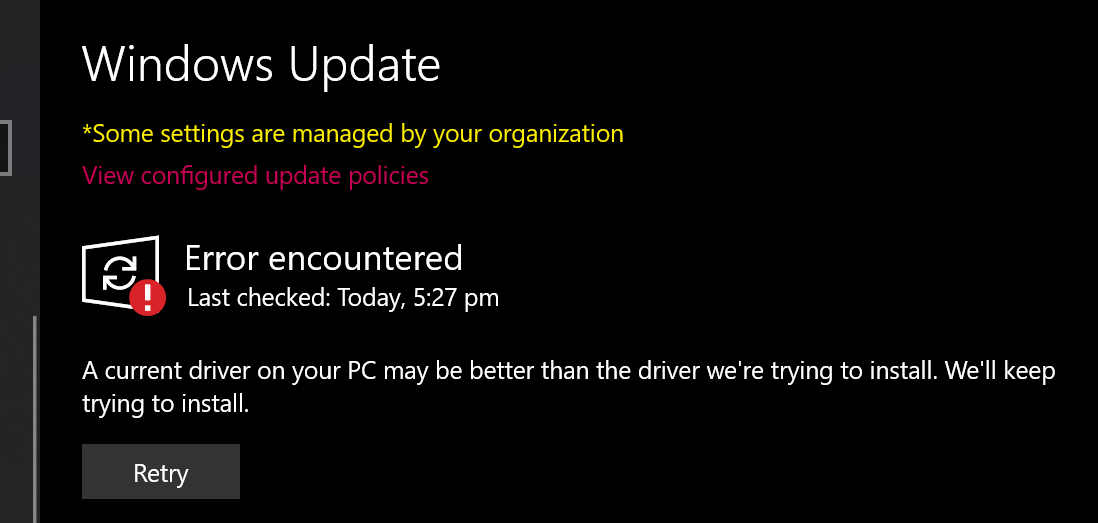Click the Last checked timestamp line
The width and height of the screenshot is (1098, 523).
point(343,297)
